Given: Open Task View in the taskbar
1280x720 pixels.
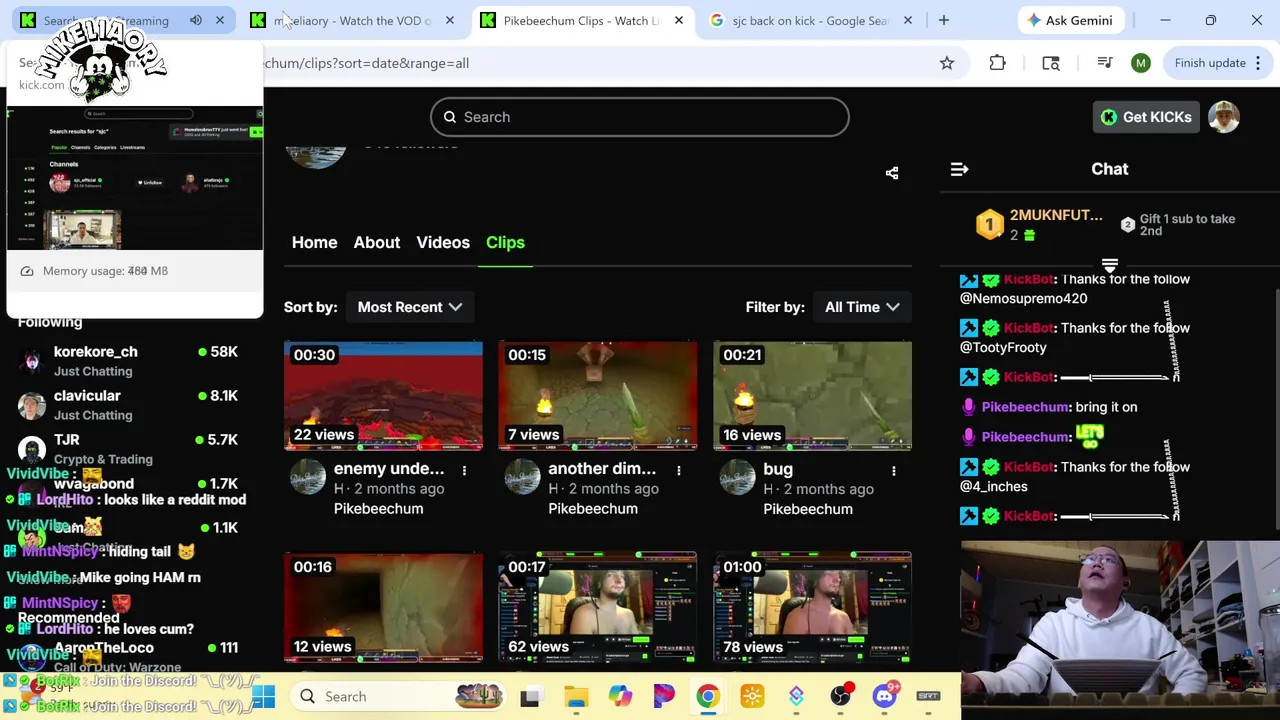Looking at the screenshot, I should pos(530,696).
